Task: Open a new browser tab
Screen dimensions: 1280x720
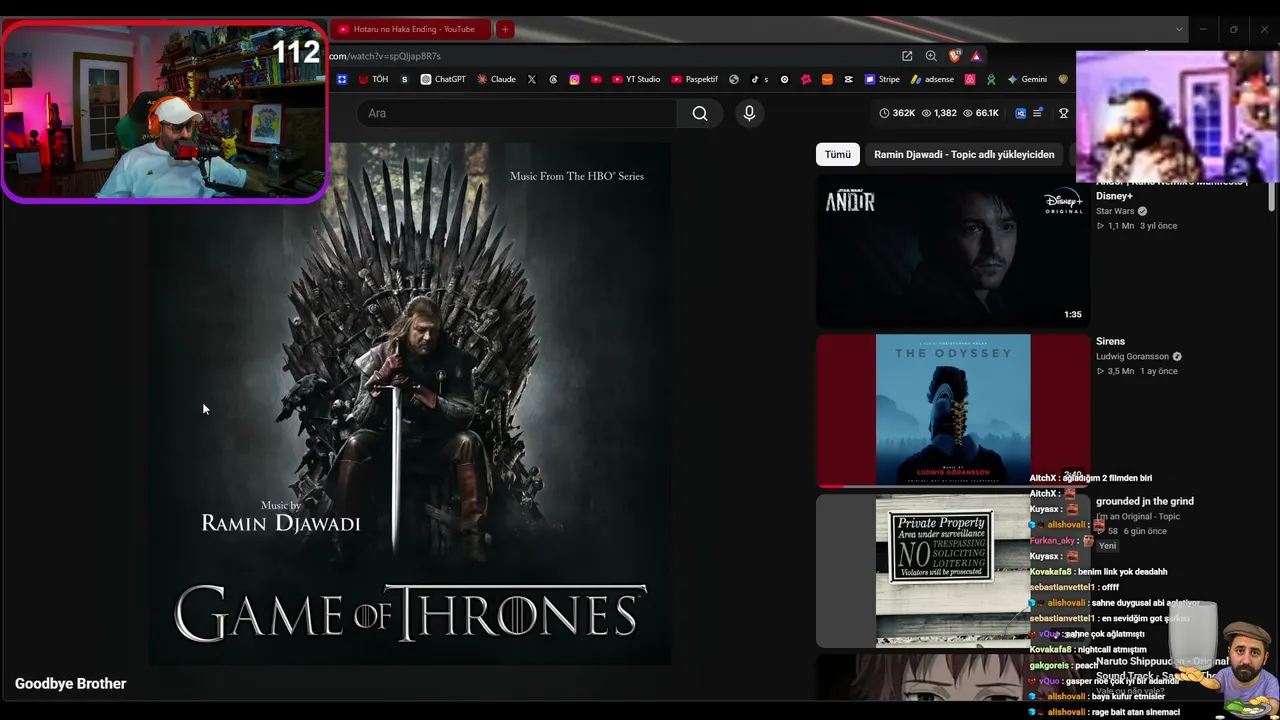Action: click(x=505, y=29)
